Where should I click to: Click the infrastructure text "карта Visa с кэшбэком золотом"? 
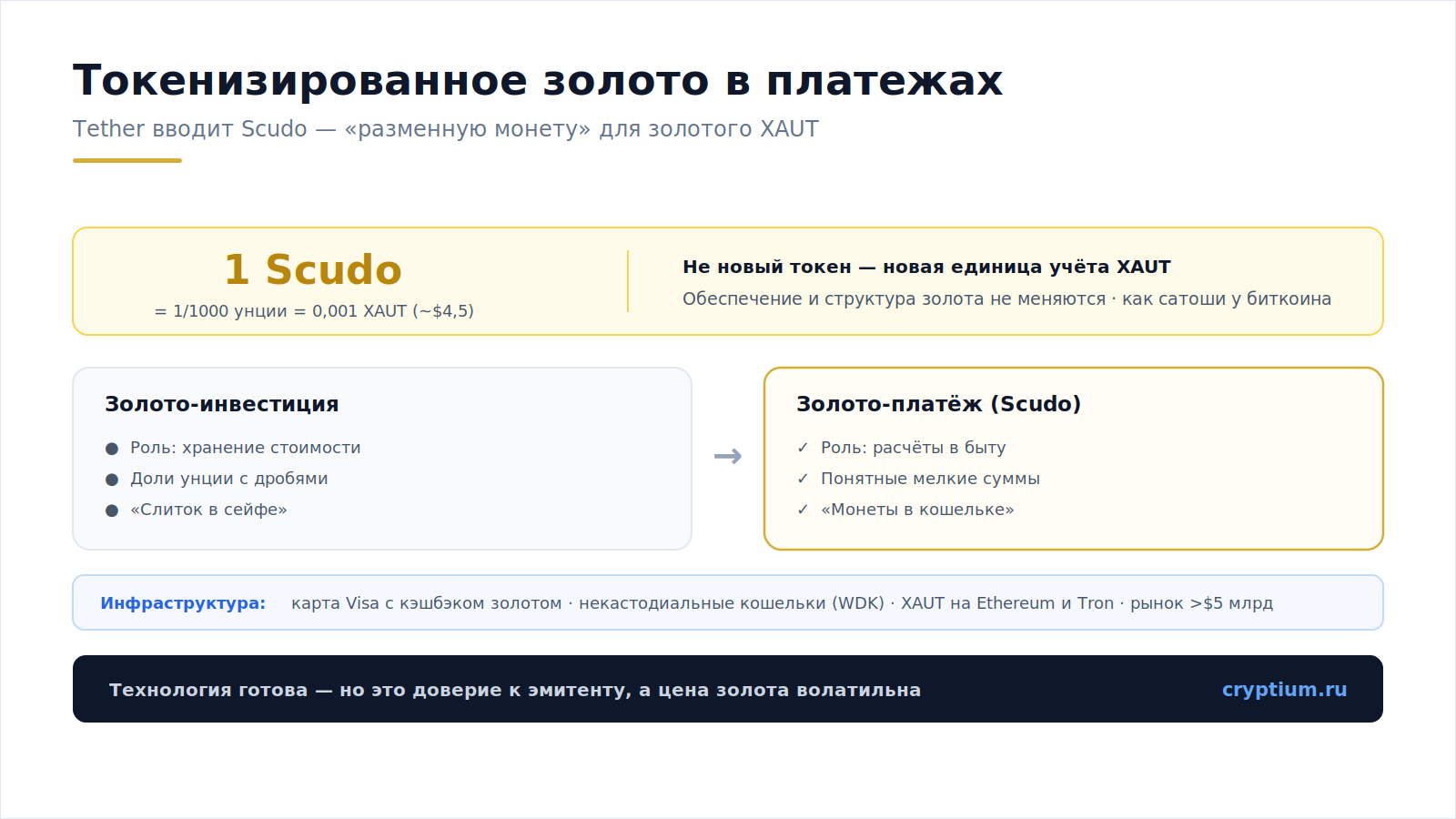tap(427, 603)
